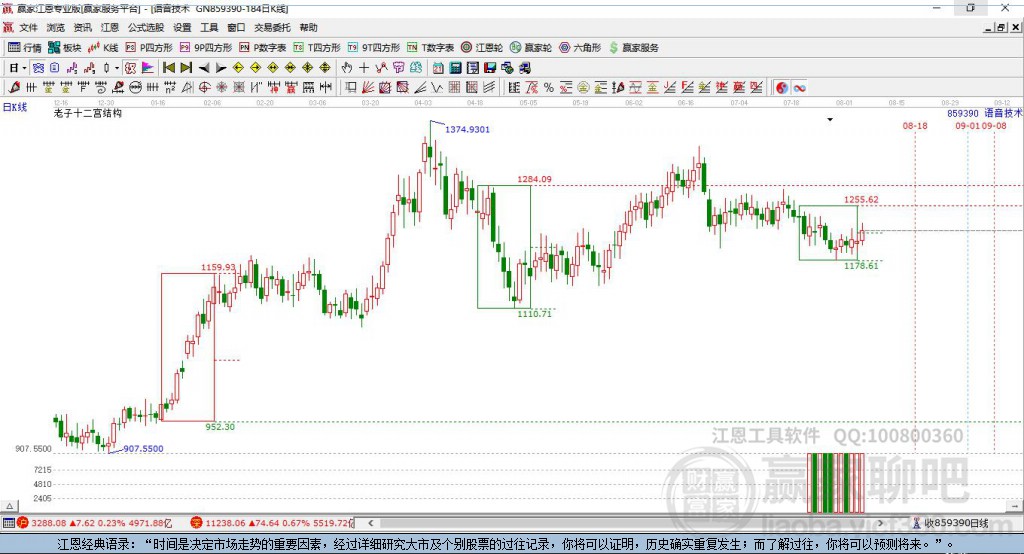
Task: Click the red target circle tool icon
Action: [203, 87]
